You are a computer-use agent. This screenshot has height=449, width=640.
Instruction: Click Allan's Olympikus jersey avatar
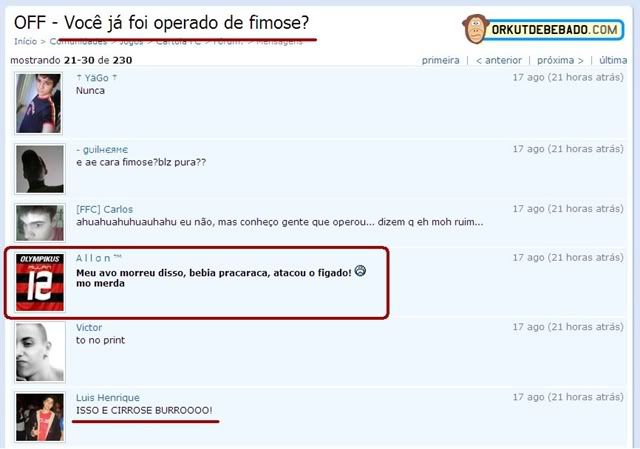click(40, 282)
